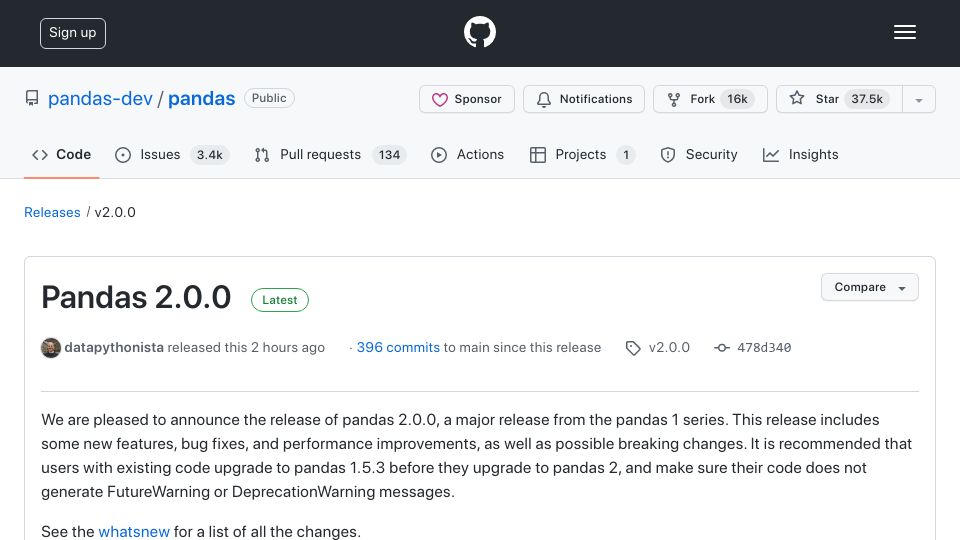The width and height of the screenshot is (960, 540).
Task: Click the Releases breadcrumb link
Action: pyautogui.click(x=52, y=212)
